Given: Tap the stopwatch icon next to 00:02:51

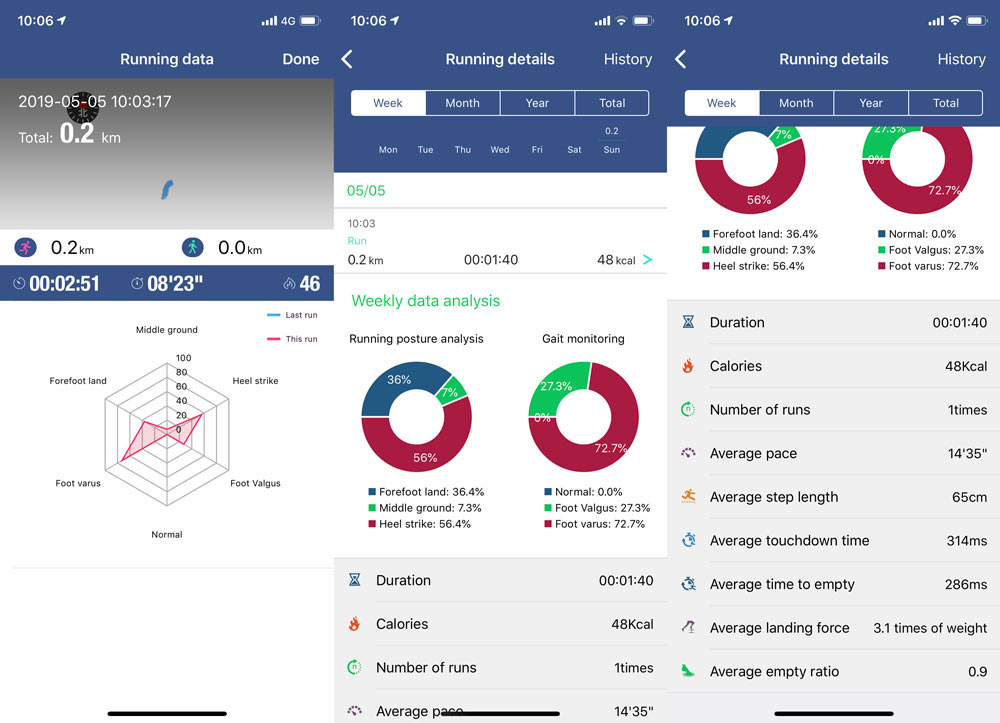Looking at the screenshot, I should [x=19, y=283].
